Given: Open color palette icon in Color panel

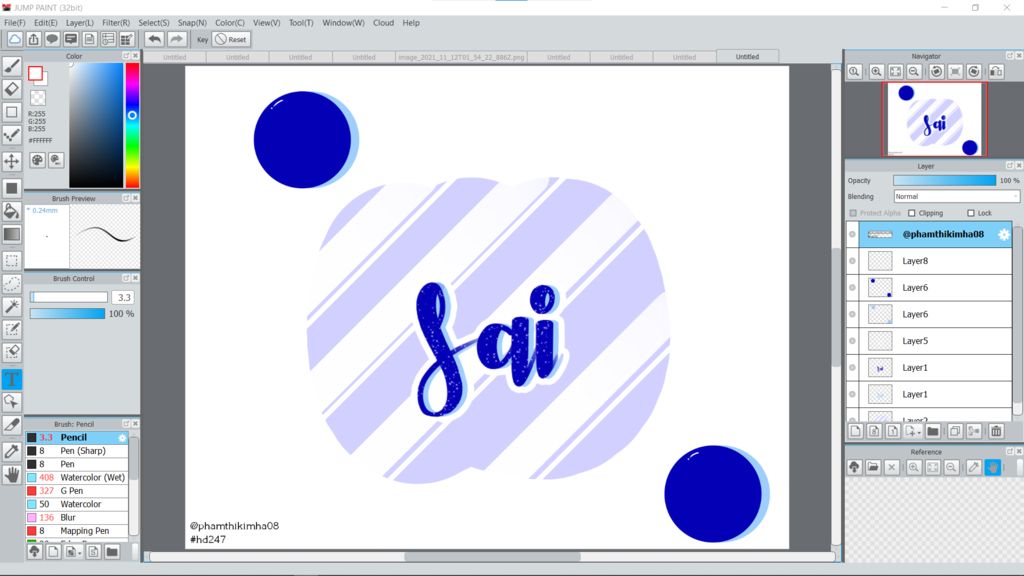Looking at the screenshot, I should (x=37, y=160).
